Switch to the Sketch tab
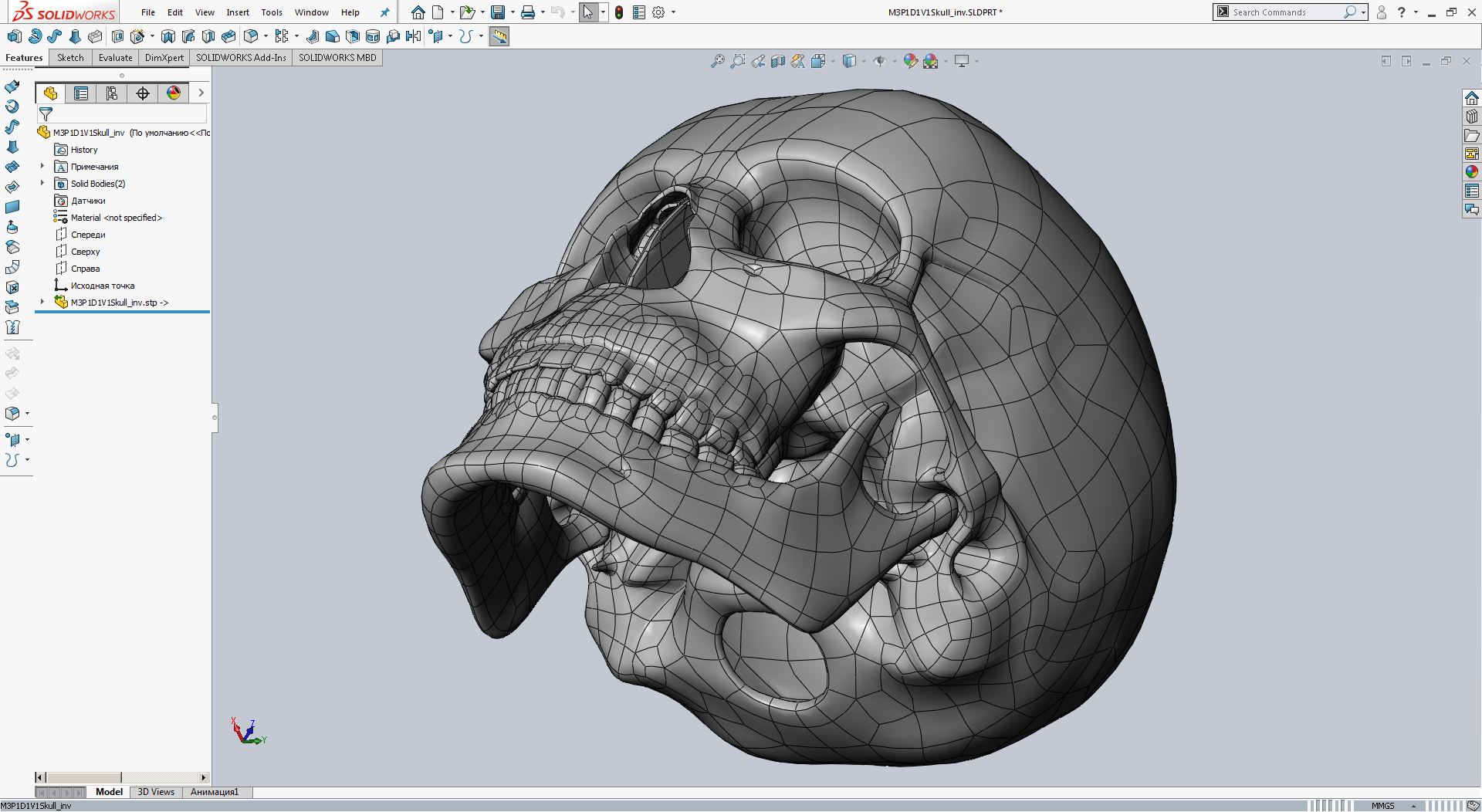 tap(69, 57)
